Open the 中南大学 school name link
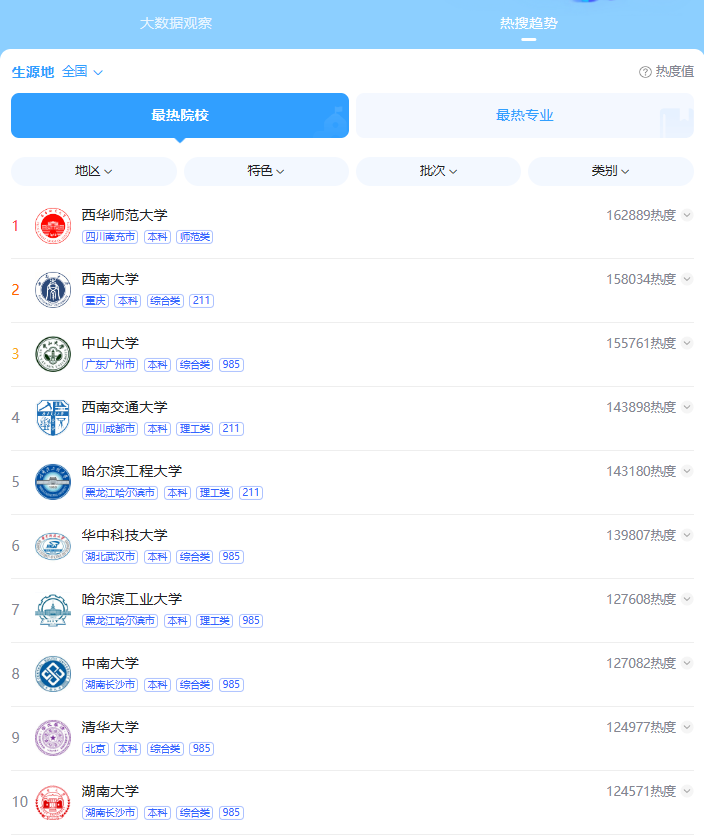The image size is (704, 838). [110, 663]
